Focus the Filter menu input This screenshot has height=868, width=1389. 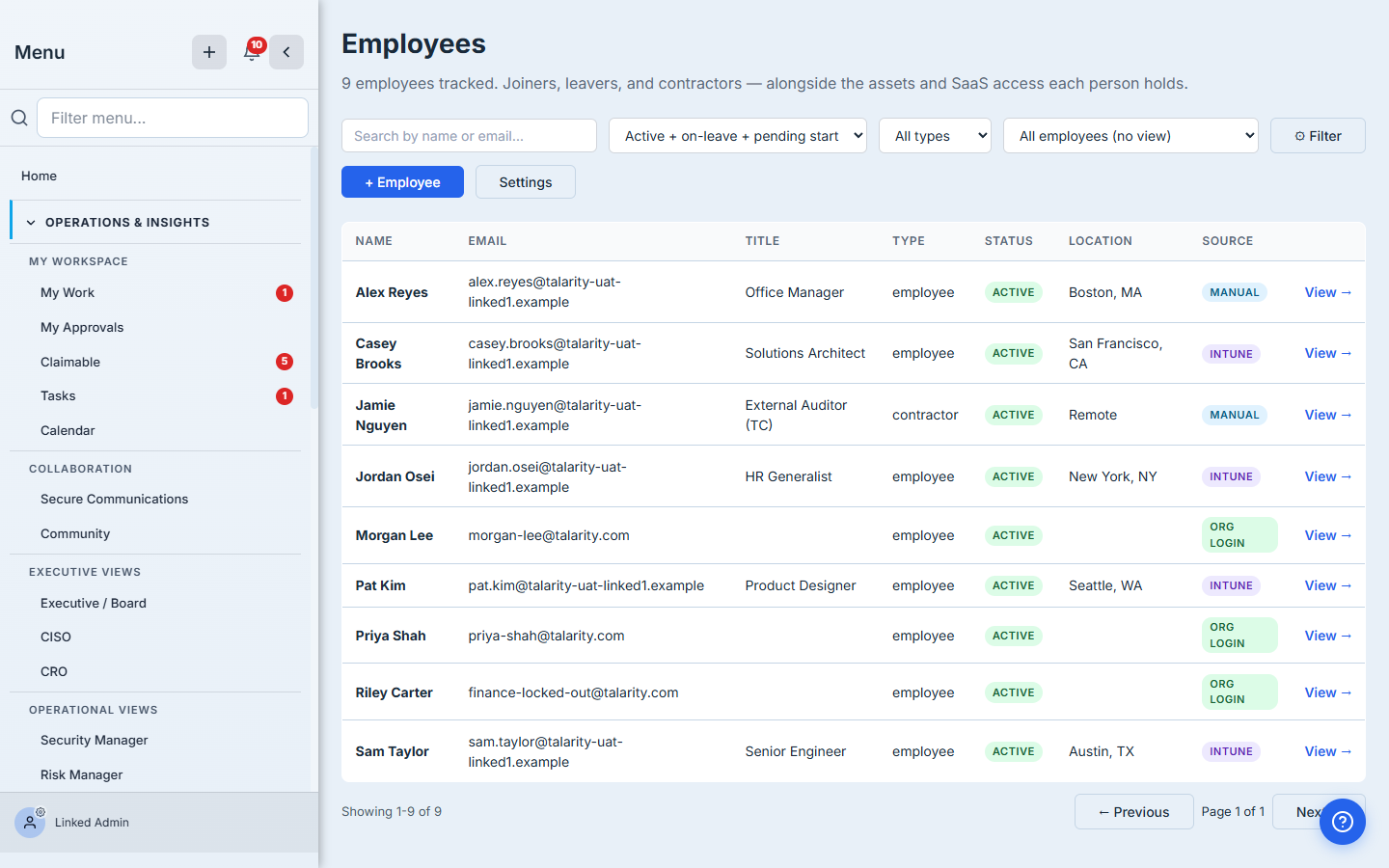[x=173, y=118]
